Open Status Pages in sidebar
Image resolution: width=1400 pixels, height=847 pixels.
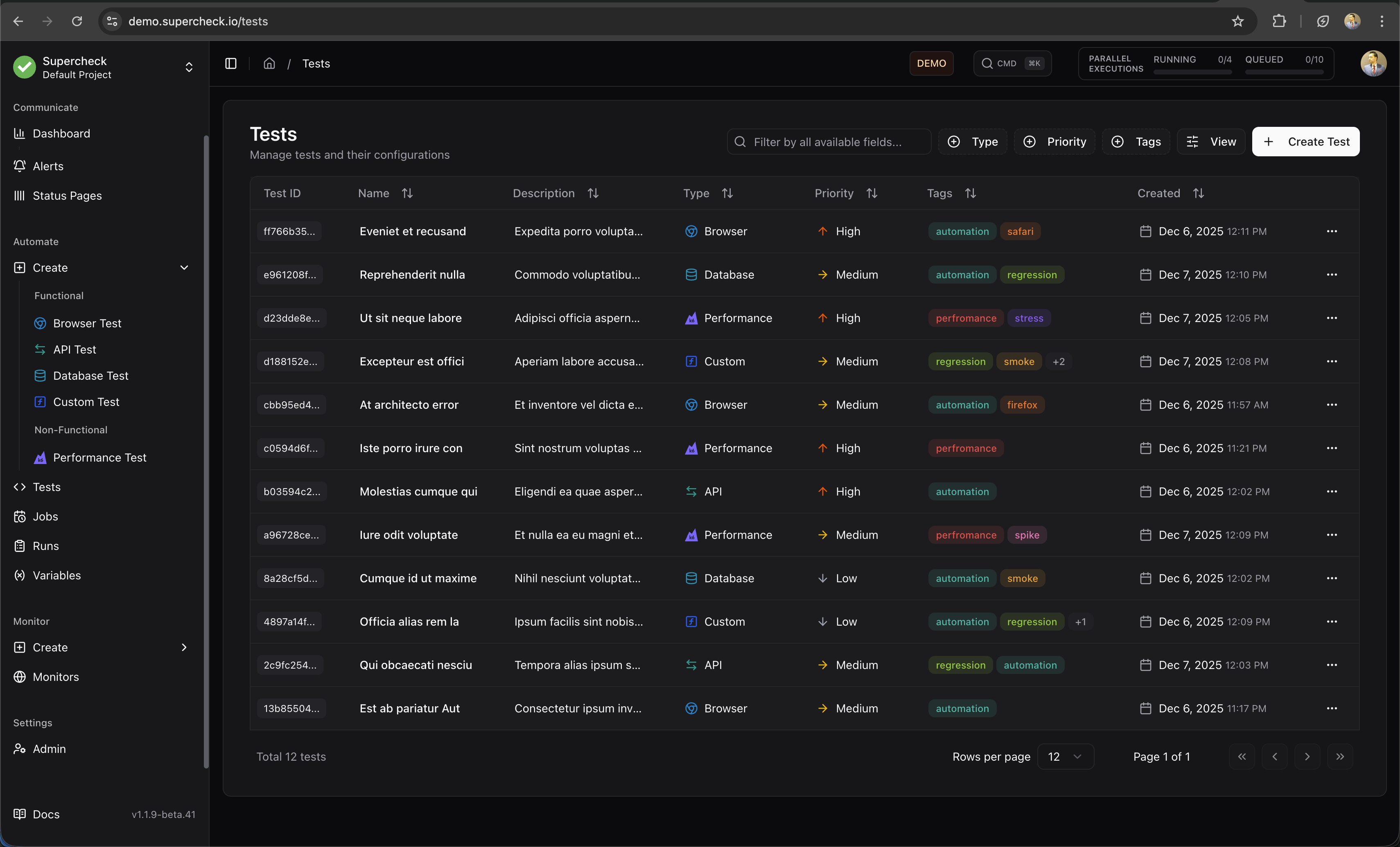point(67,196)
